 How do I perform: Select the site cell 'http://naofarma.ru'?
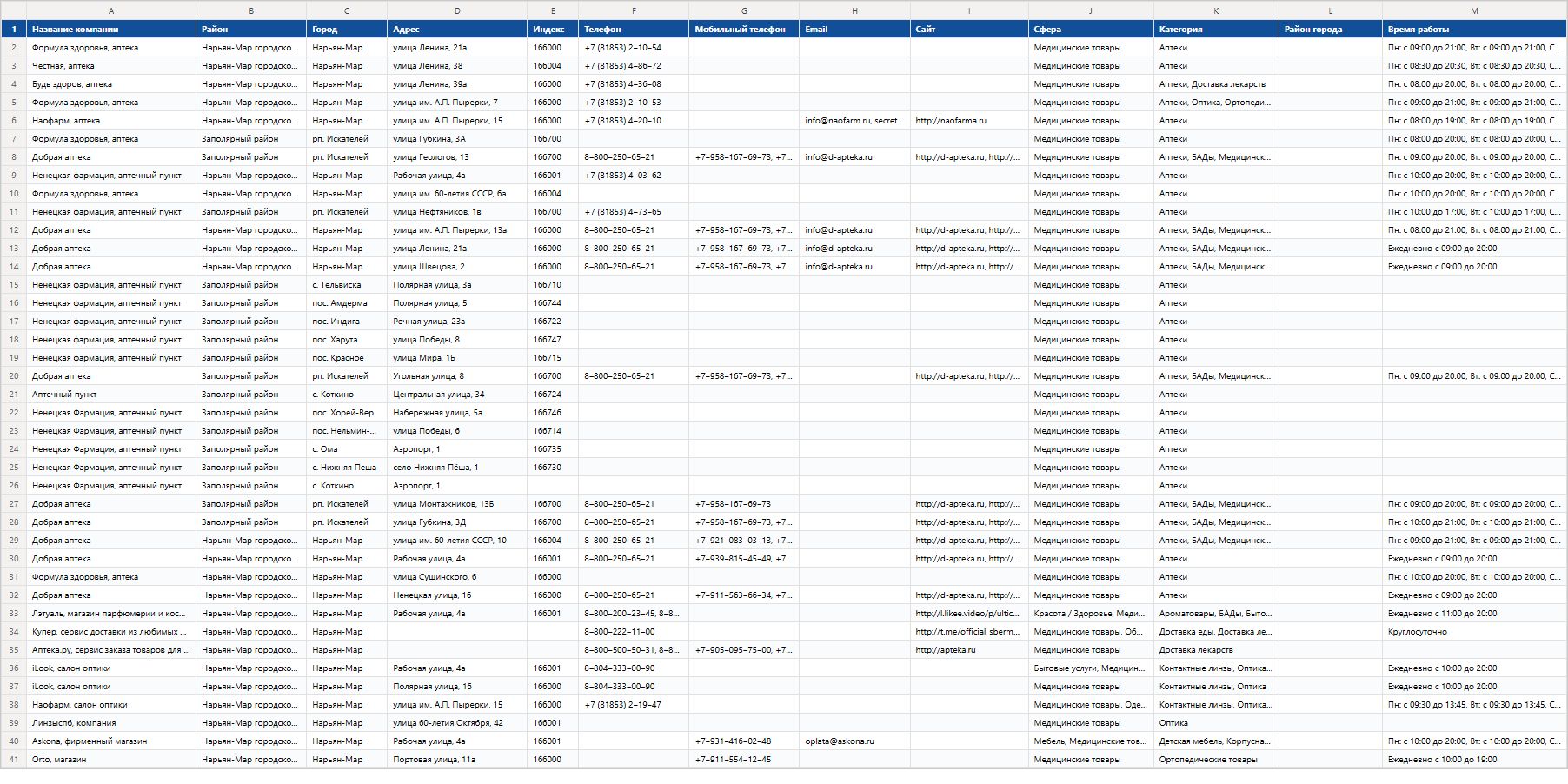click(969, 121)
